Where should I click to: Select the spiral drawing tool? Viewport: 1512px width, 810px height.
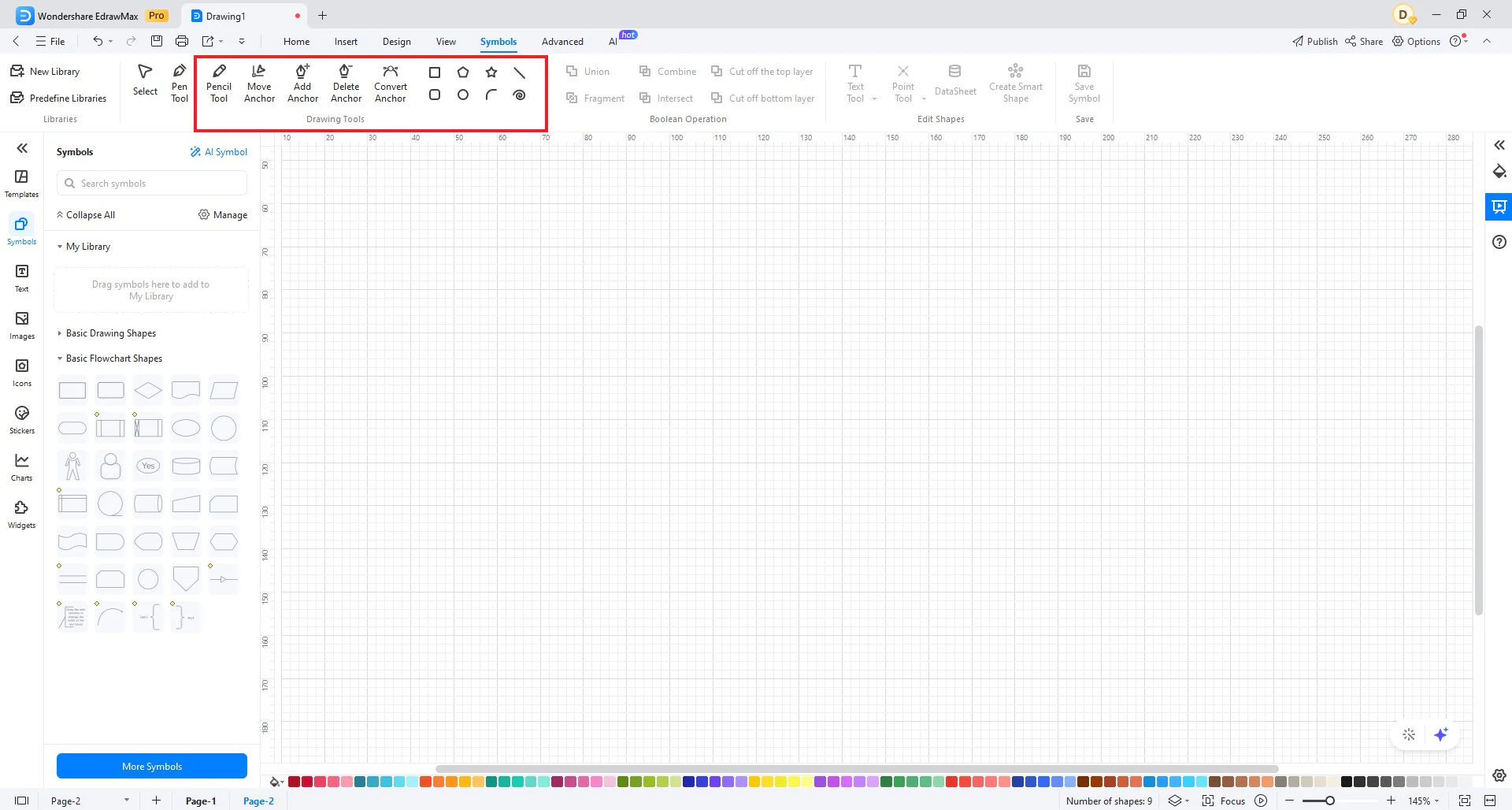520,95
